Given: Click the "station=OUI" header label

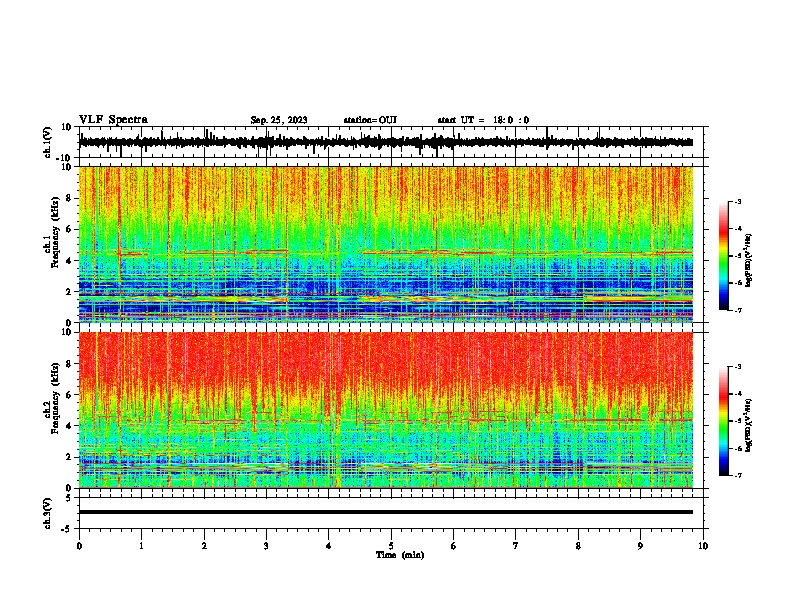Looking at the screenshot, I should (x=370, y=120).
